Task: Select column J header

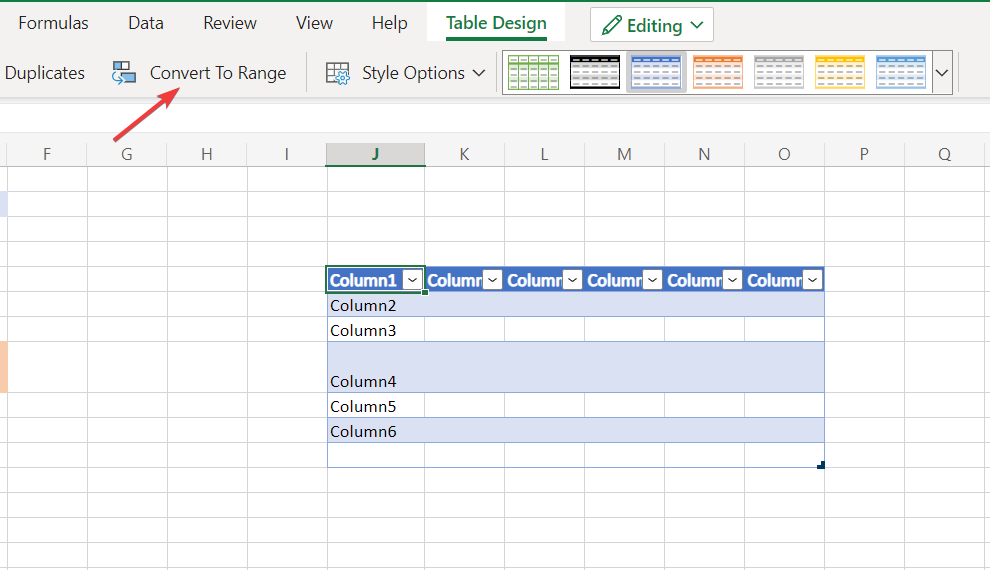Action: pos(376,154)
